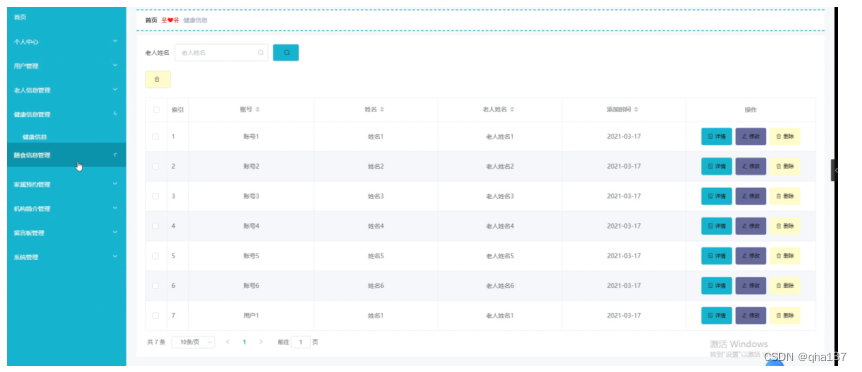Check the checkbox for row 4 (账号4)
Viewport: 862px width, 372px height.
[x=156, y=226]
